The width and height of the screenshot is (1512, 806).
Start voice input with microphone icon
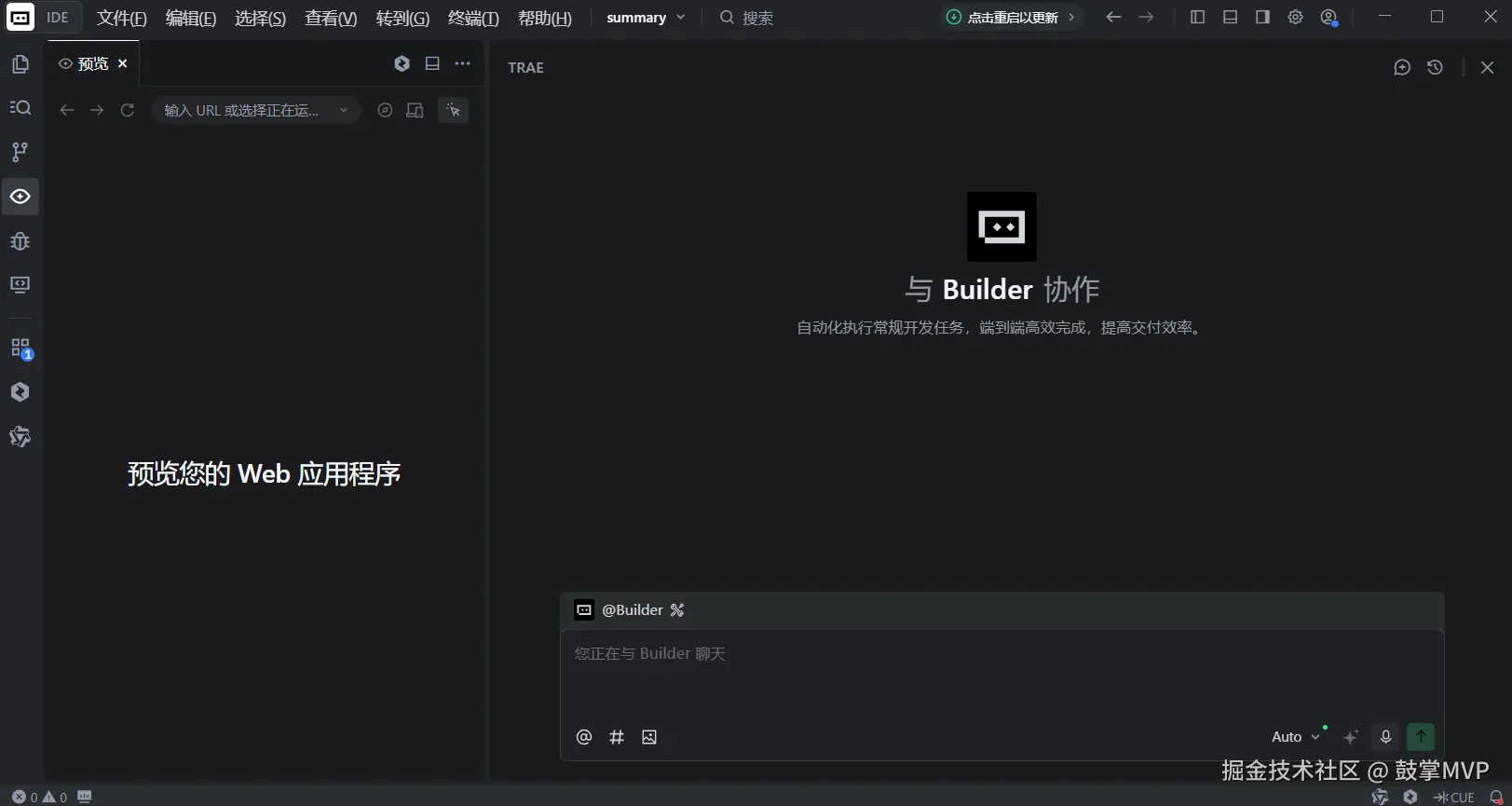(x=1385, y=737)
